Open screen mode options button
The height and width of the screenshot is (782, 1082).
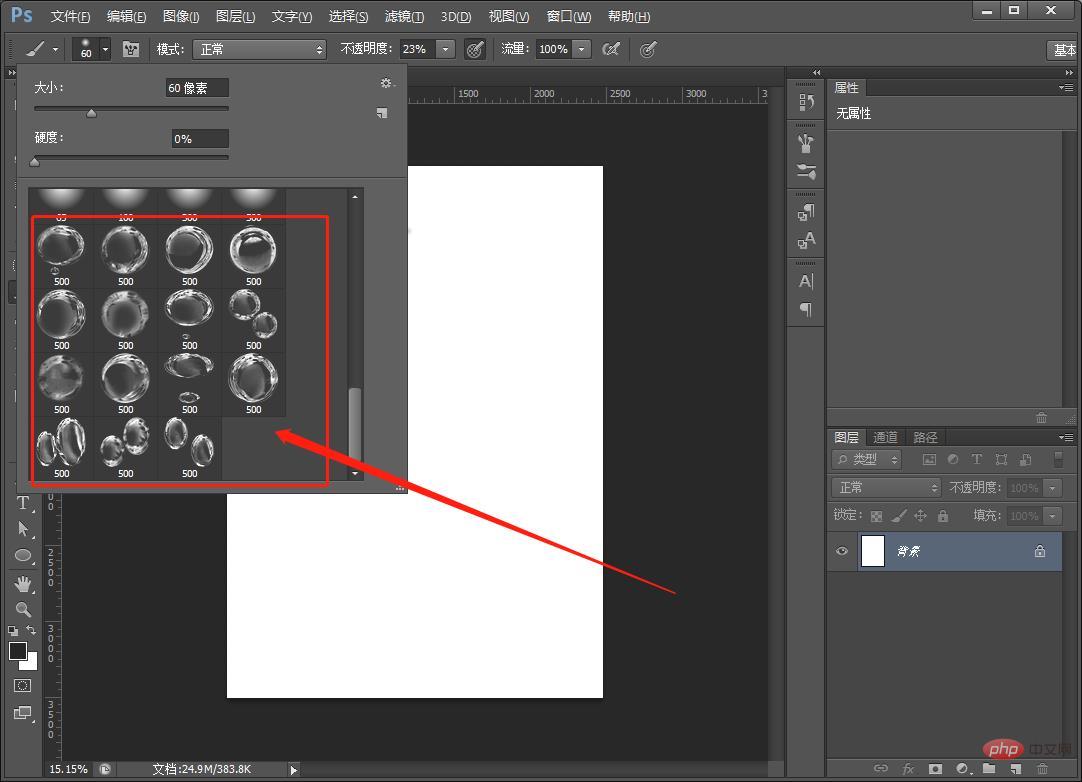pyautogui.click(x=23, y=712)
